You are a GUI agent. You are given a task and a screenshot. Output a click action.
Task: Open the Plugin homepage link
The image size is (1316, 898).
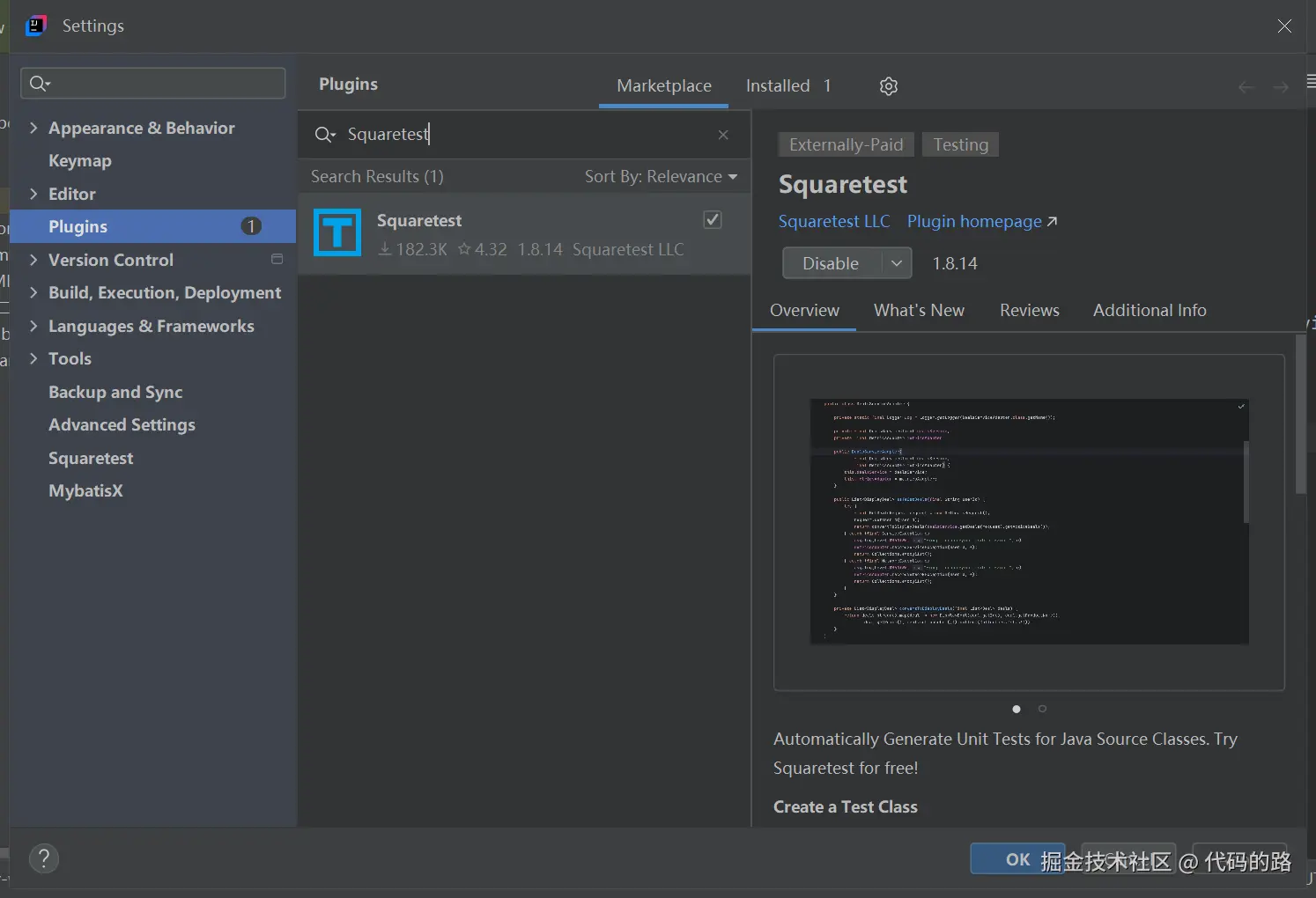coord(982,221)
